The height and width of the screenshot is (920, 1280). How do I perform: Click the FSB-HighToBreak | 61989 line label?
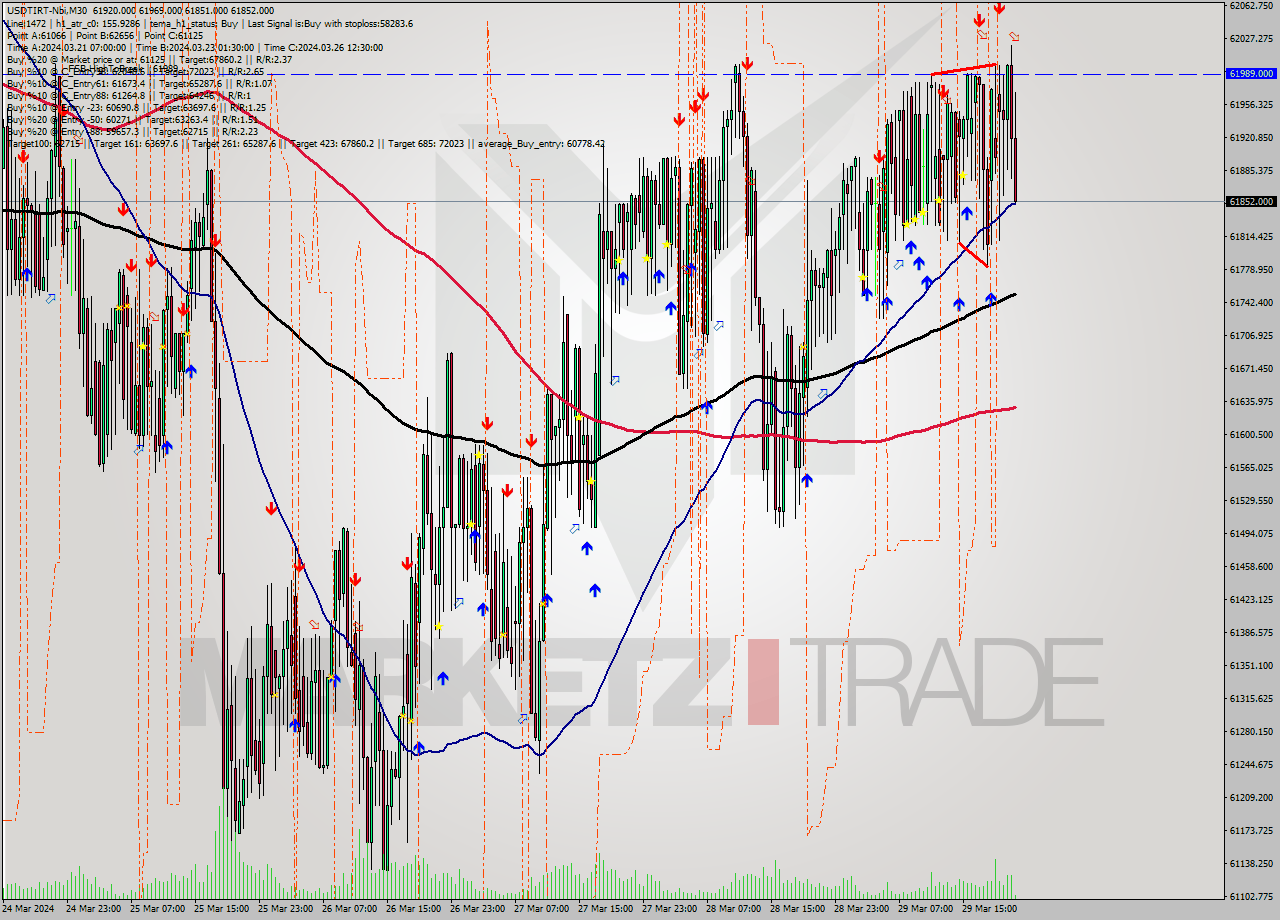click(x=122, y=70)
